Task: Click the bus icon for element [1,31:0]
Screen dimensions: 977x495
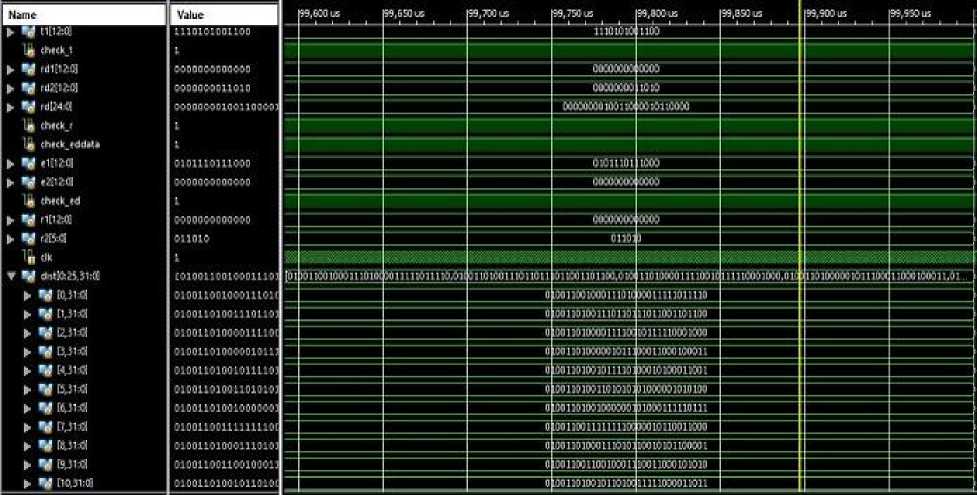Action: coord(45,314)
